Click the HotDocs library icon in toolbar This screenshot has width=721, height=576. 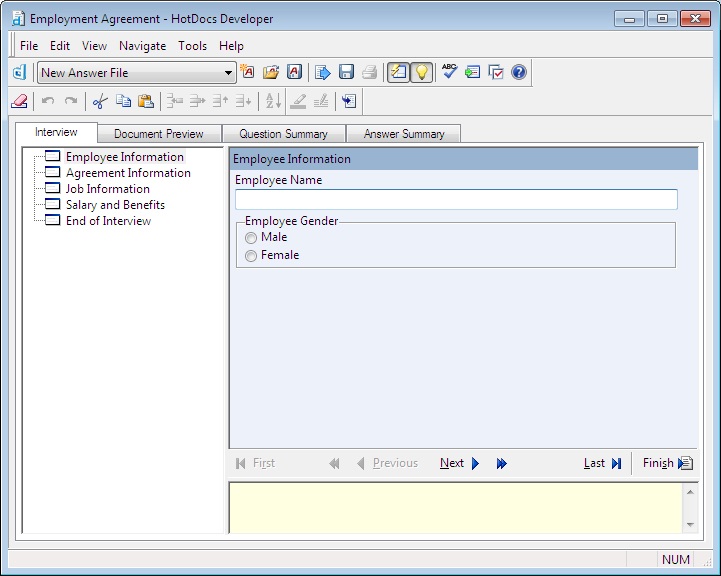(x=19, y=72)
